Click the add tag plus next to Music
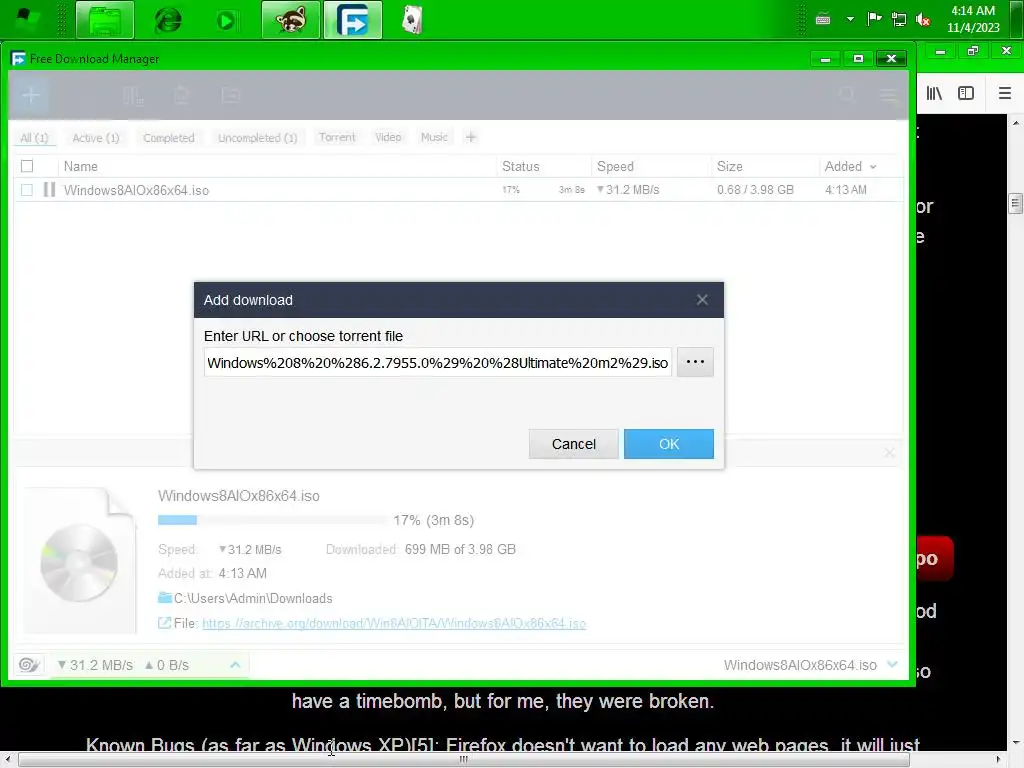Screen dimensions: 1024x768 471,137
